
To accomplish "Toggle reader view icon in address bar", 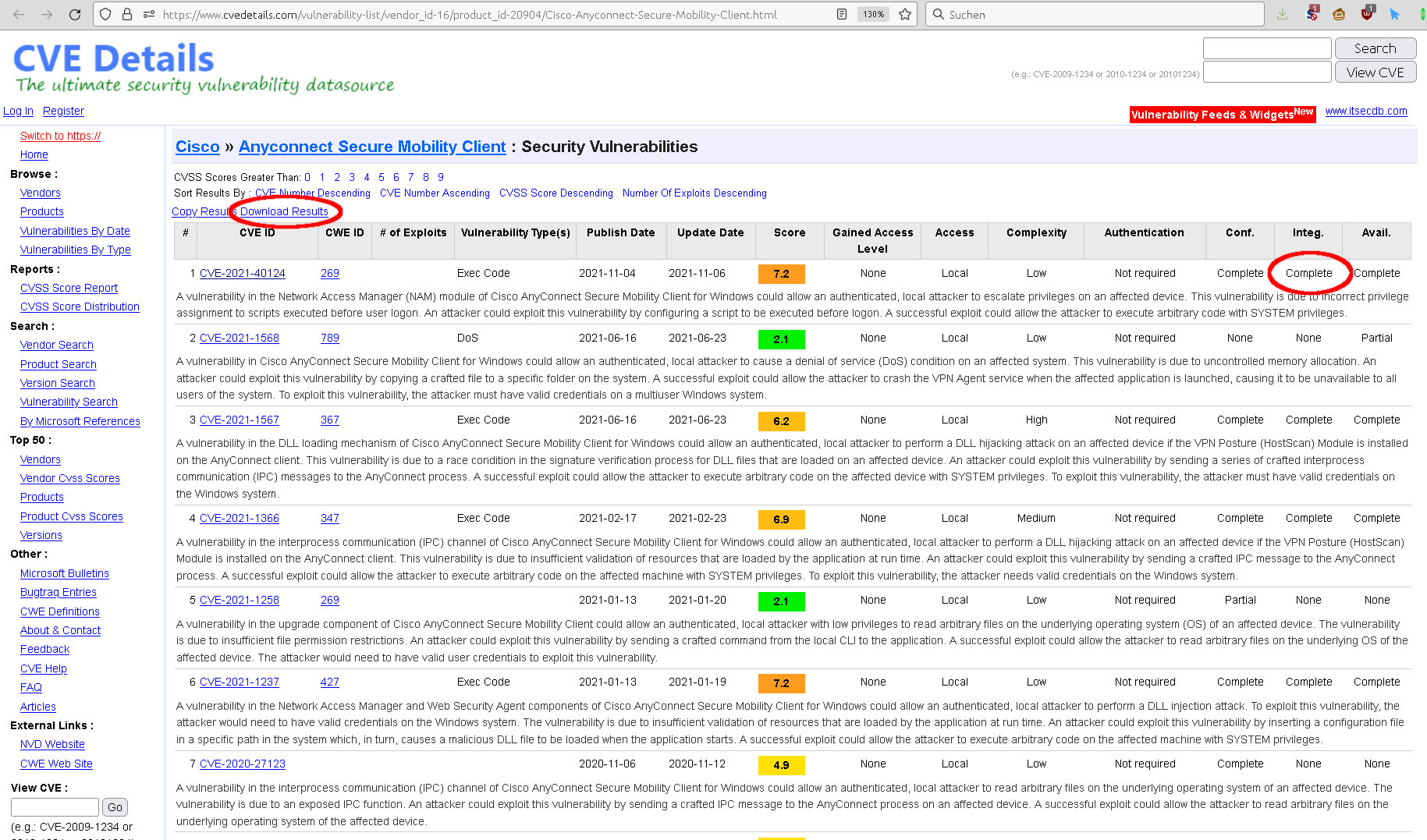I will 842,14.
